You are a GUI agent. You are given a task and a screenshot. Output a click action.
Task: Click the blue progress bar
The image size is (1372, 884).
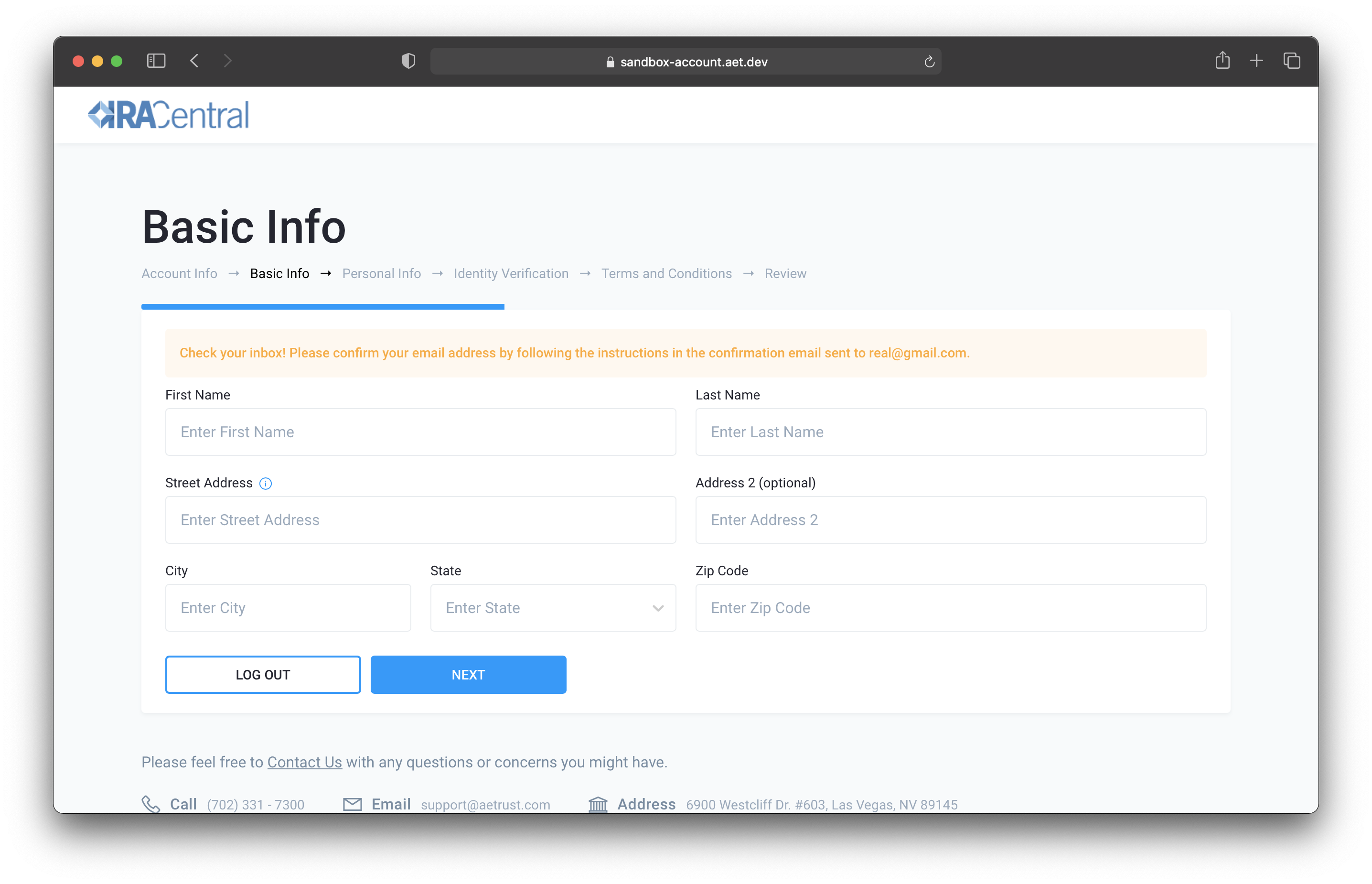(322, 306)
